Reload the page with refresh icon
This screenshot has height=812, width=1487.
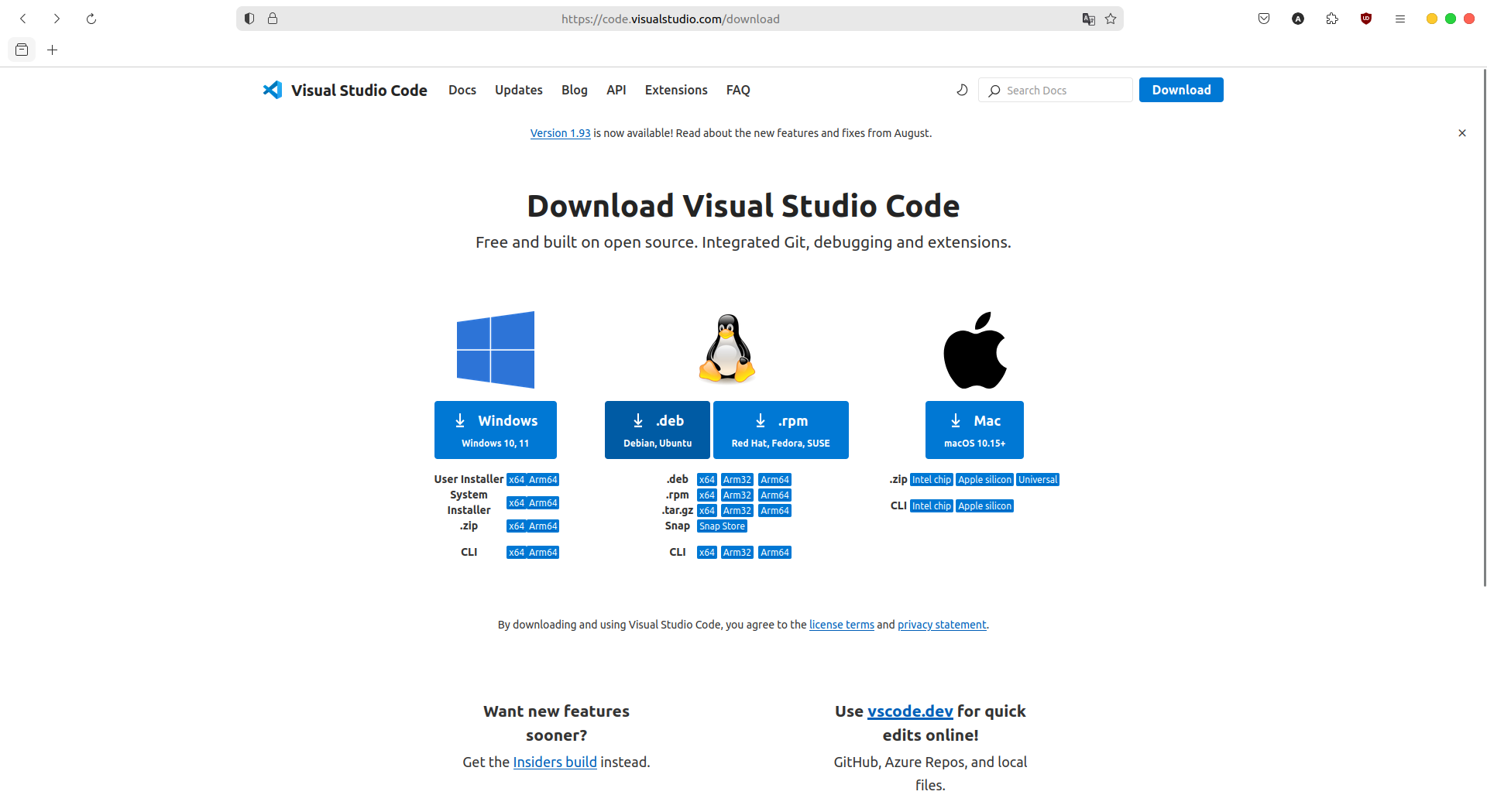(x=91, y=19)
